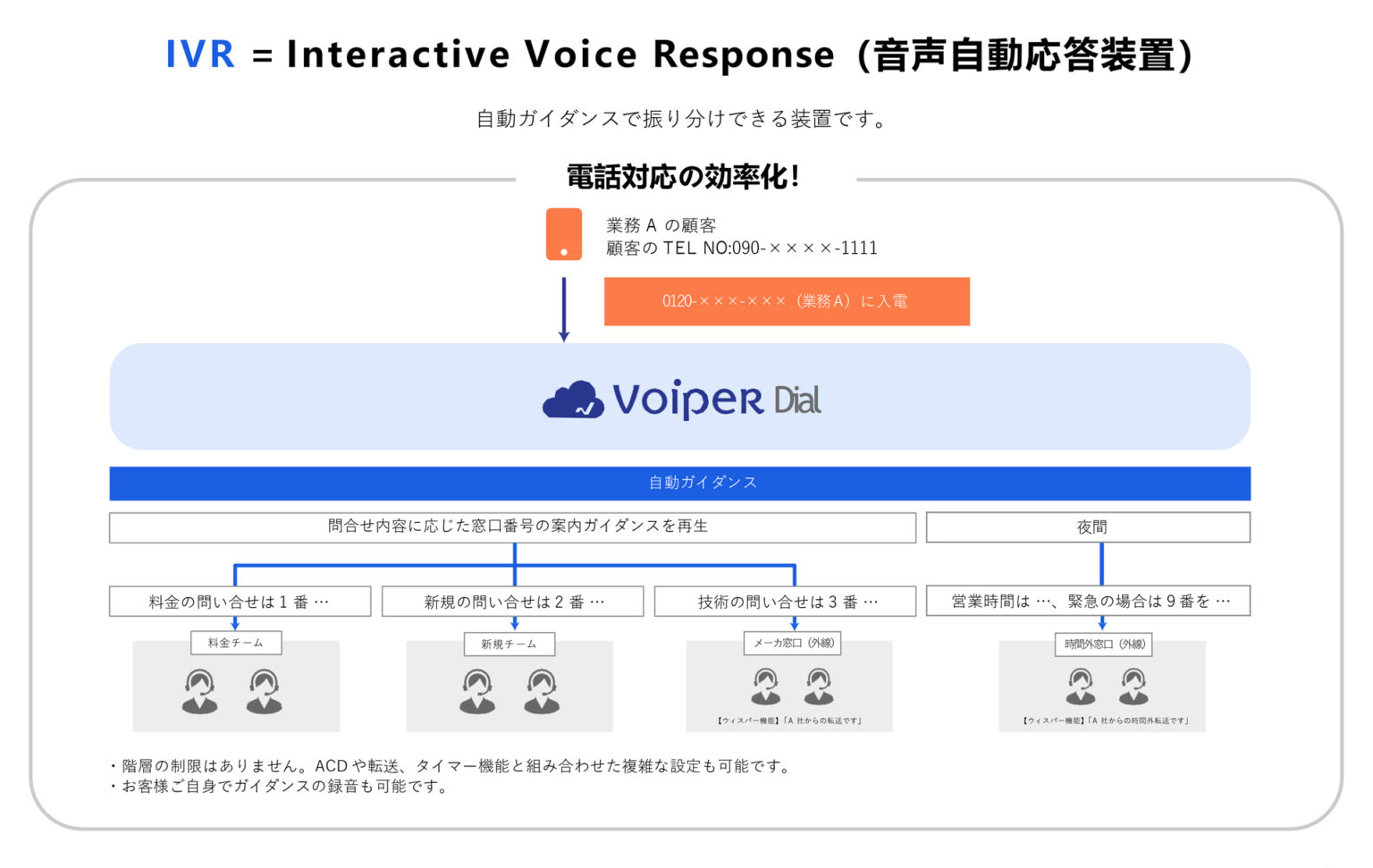The image size is (1373, 868).
Task: Click right operator icon under メーカ窓口
Action: pyautogui.click(x=818, y=687)
